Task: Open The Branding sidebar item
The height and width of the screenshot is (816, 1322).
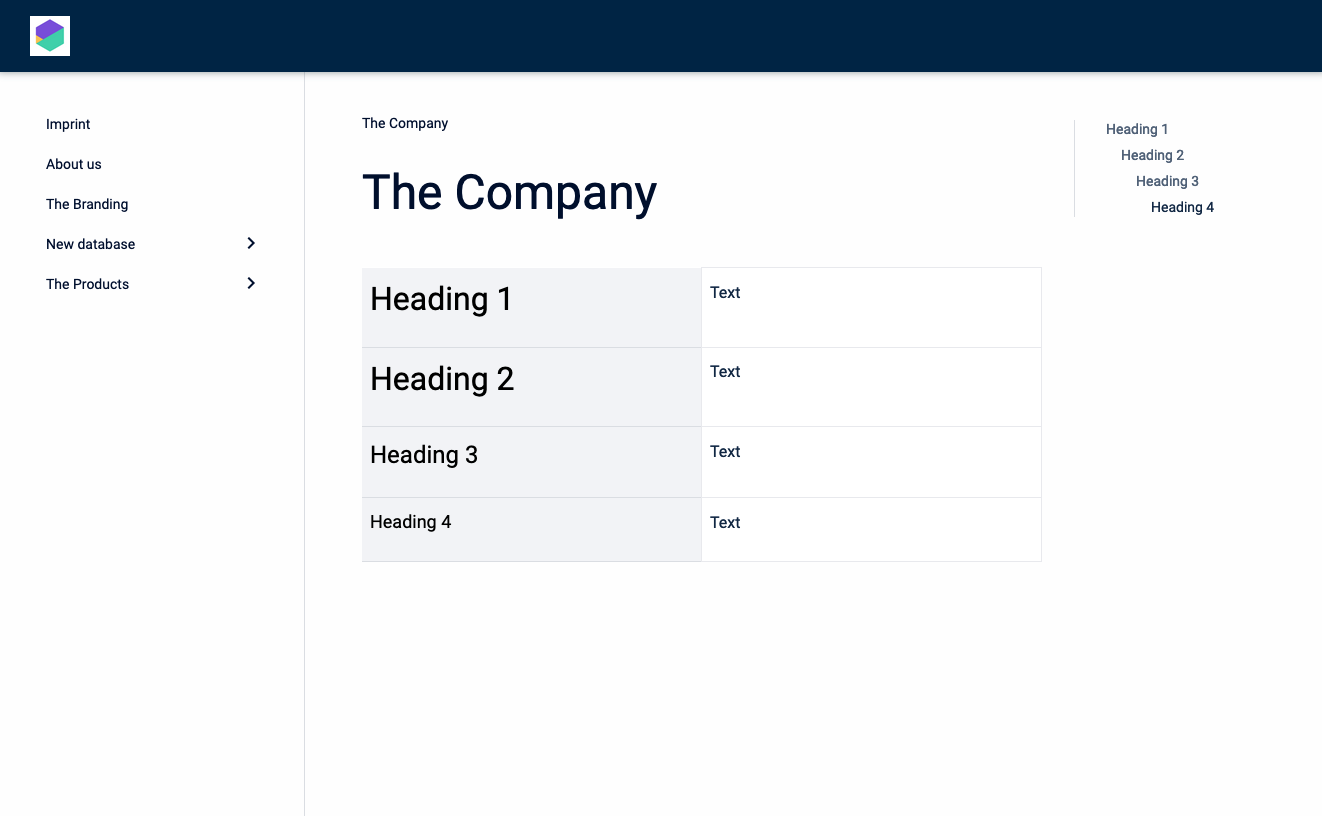Action: 87,204
